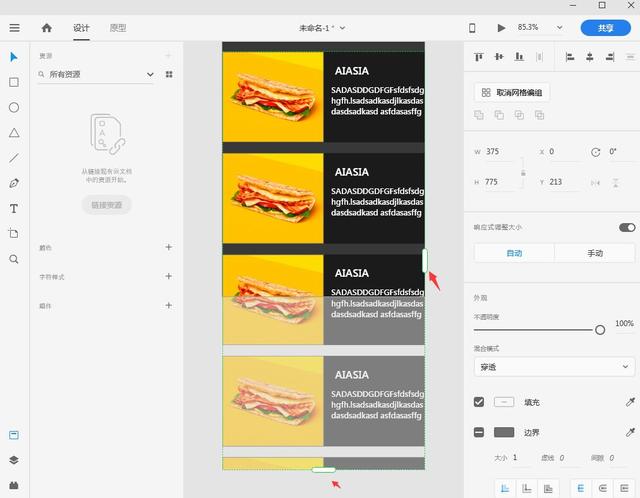Select the Zoom magnifier tool
640x498 pixels.
pos(14,259)
